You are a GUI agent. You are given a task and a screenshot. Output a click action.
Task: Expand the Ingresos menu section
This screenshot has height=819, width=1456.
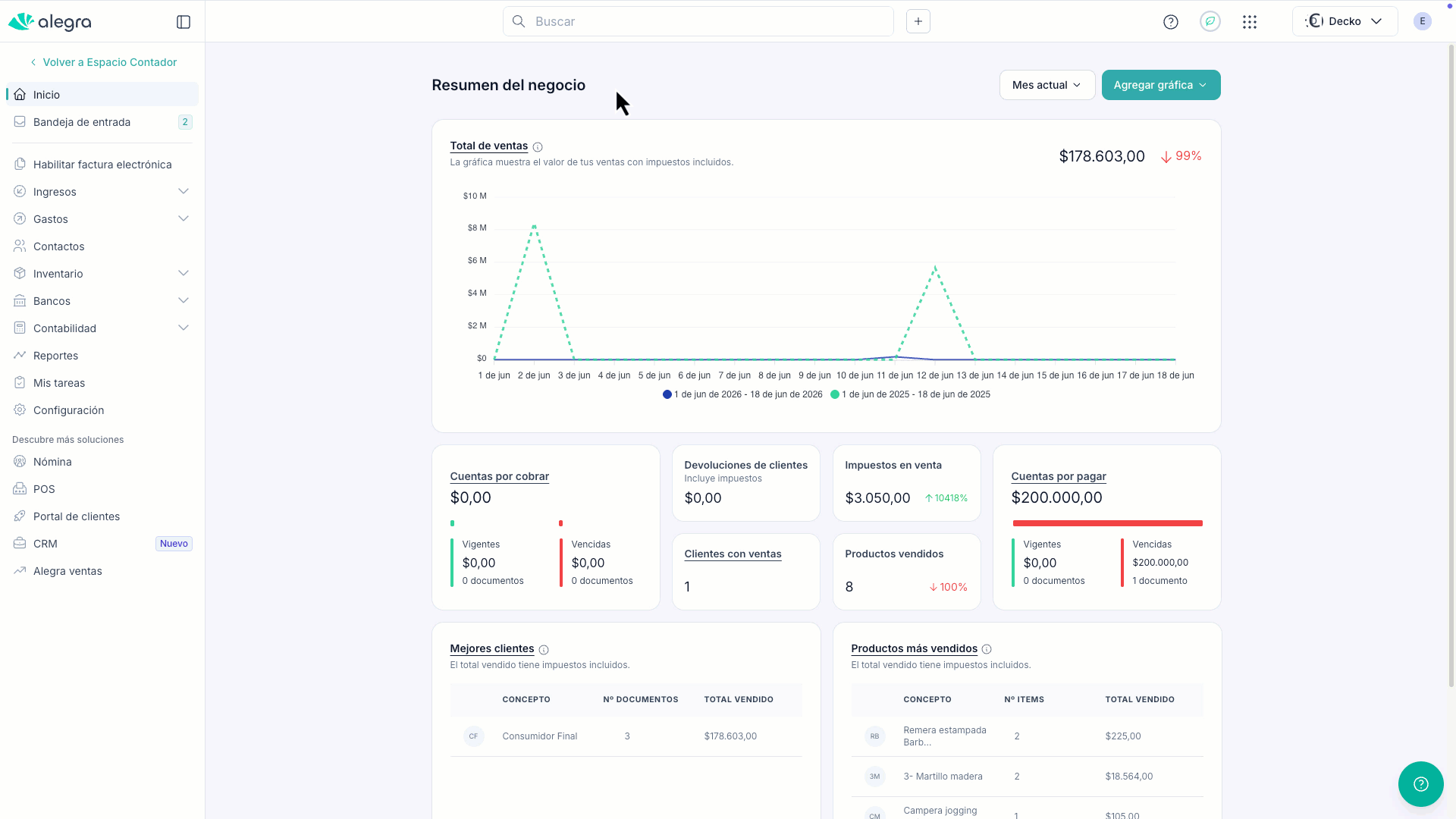tap(102, 192)
